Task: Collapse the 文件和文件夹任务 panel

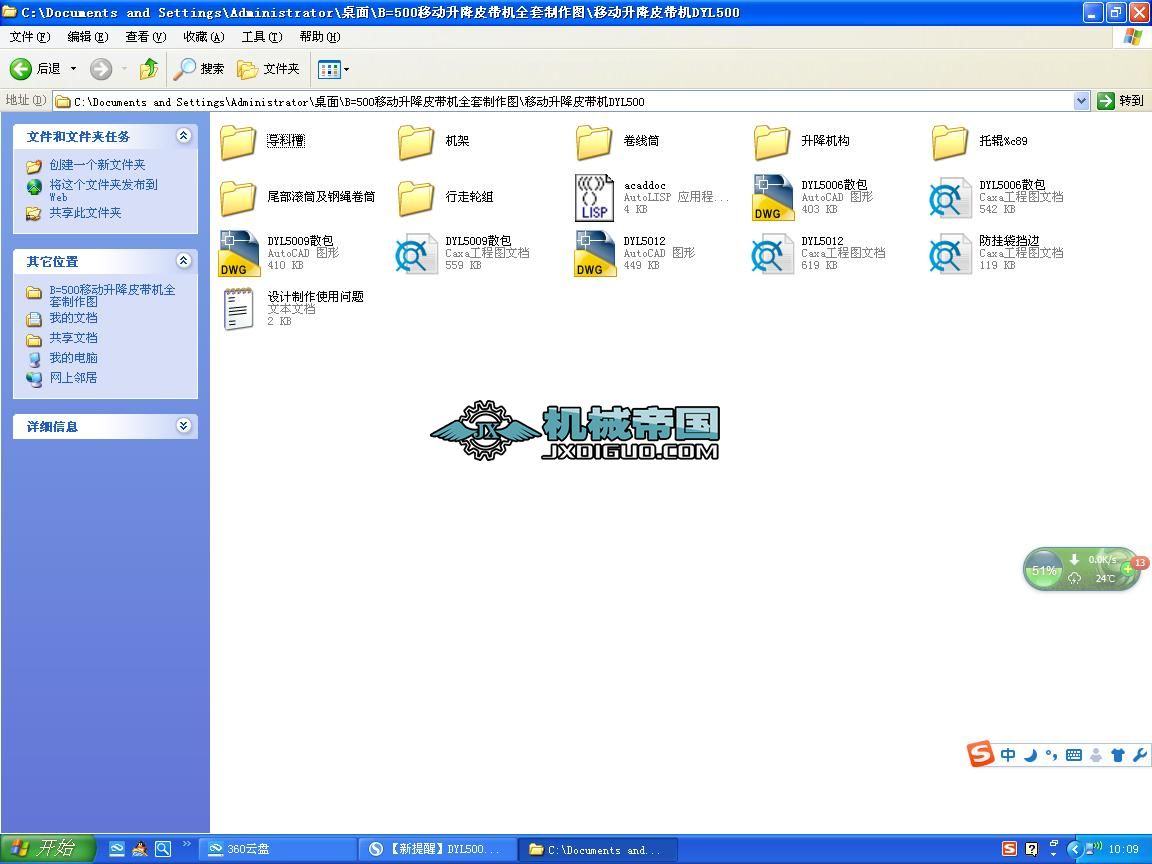Action: pyautogui.click(x=184, y=136)
